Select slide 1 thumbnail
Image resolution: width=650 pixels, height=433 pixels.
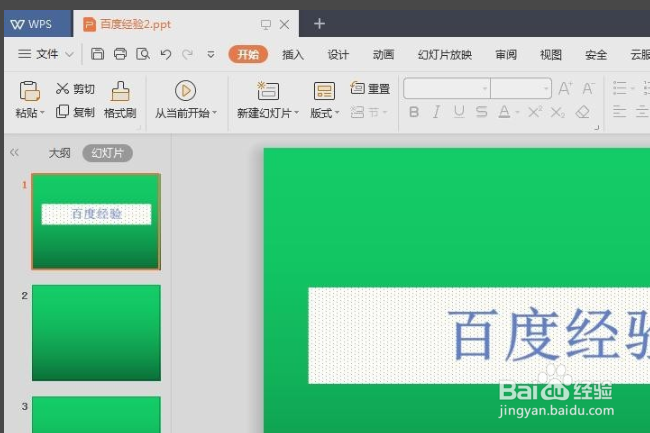96,222
